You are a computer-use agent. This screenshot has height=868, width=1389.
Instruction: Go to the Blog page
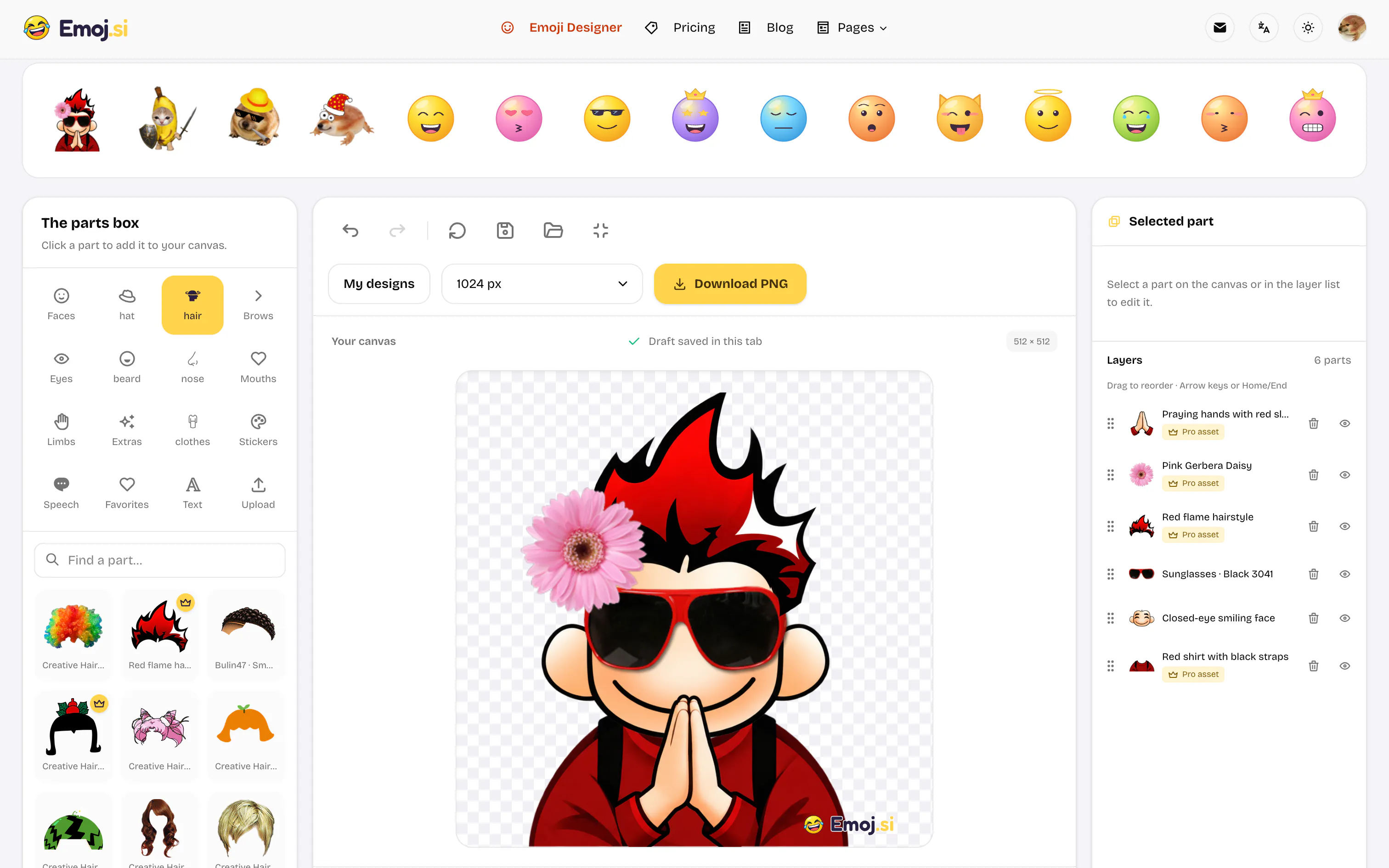pyautogui.click(x=766, y=28)
